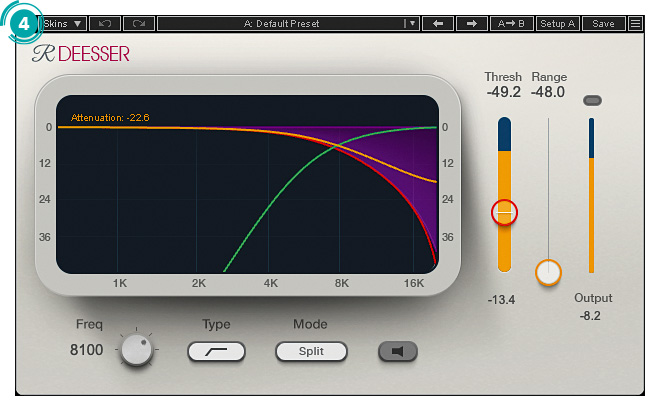
Task: Click the redo arrow button
Action: pos(139,24)
